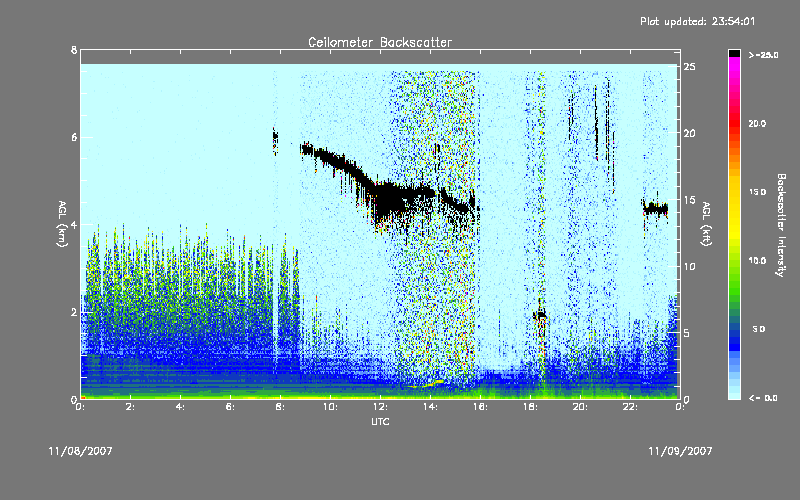The width and height of the screenshot is (800, 500).
Task: Click the "2" tick on the km axis
Action: 74,312
